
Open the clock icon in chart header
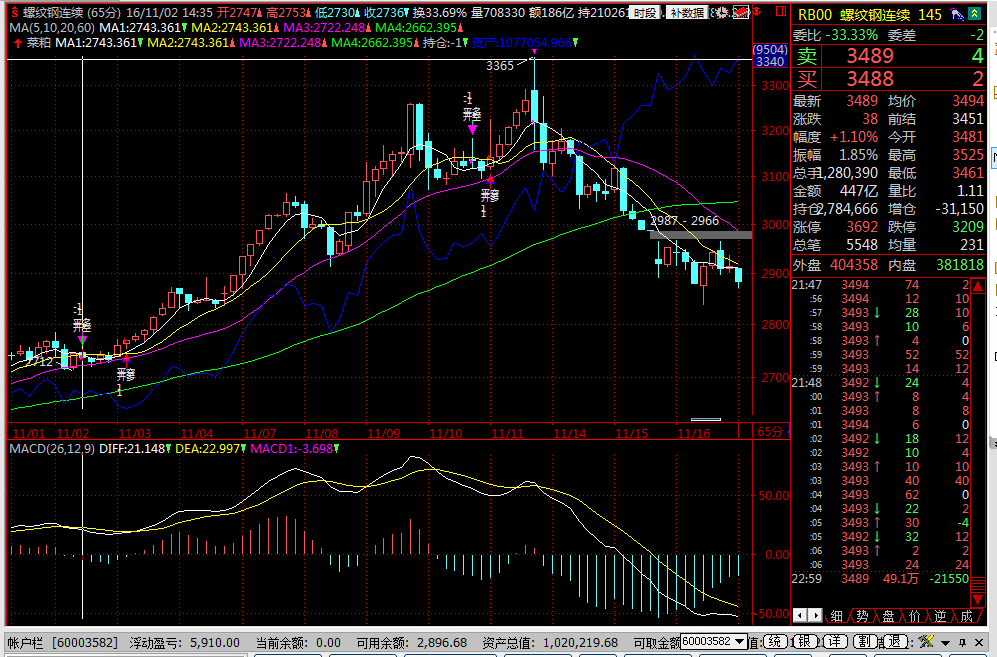[x=720, y=12]
